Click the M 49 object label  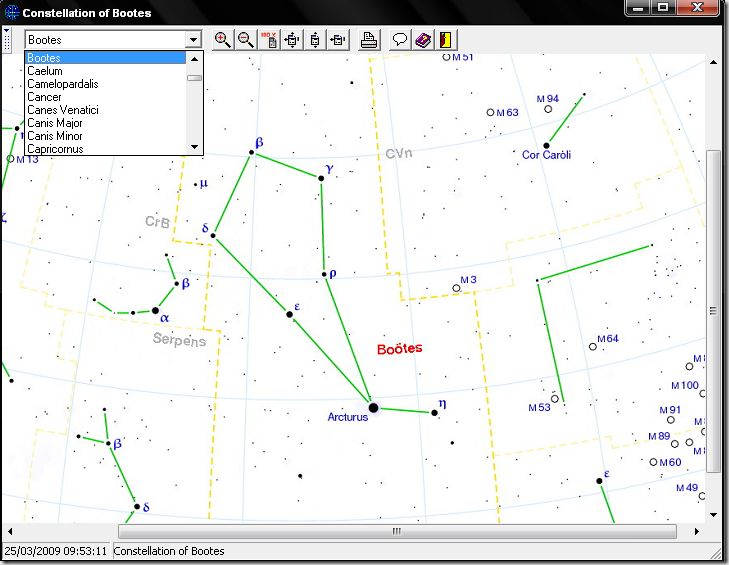pos(687,488)
